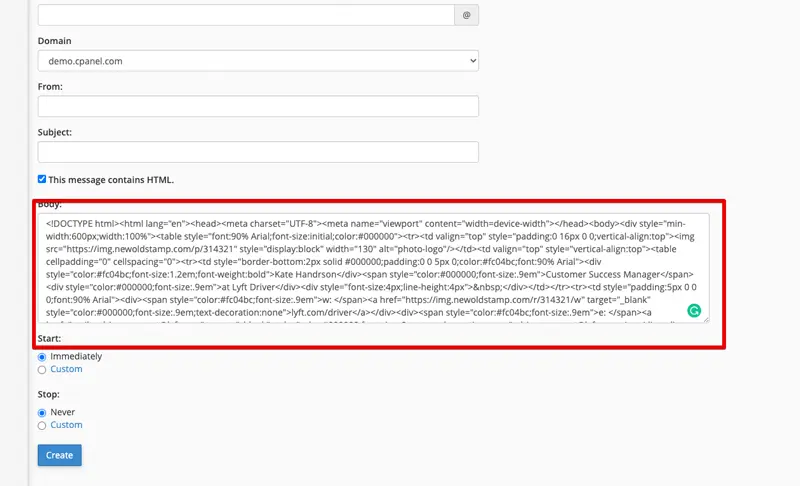Screen dimensions: 800x486
Task: Click the 'Subject:' label
Action: pos(55,132)
